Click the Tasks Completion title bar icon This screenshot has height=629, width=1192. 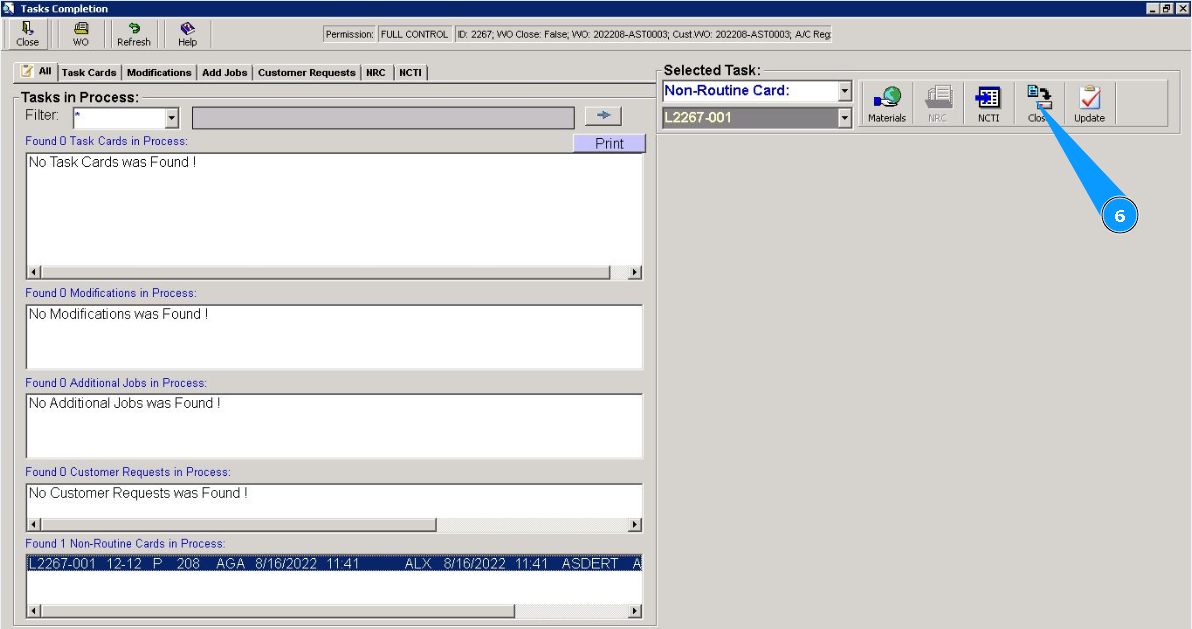click(8, 8)
